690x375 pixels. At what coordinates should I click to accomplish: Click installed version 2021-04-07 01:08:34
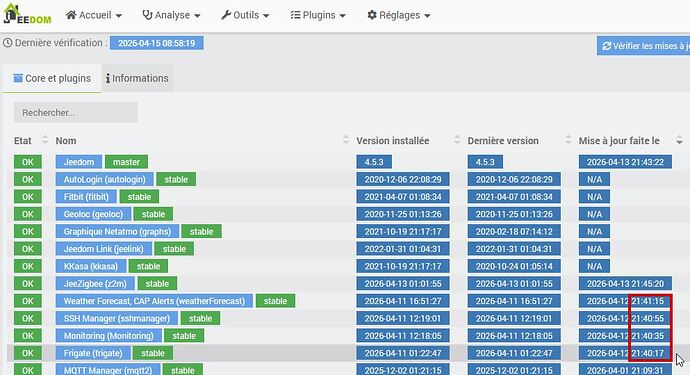[403, 197]
